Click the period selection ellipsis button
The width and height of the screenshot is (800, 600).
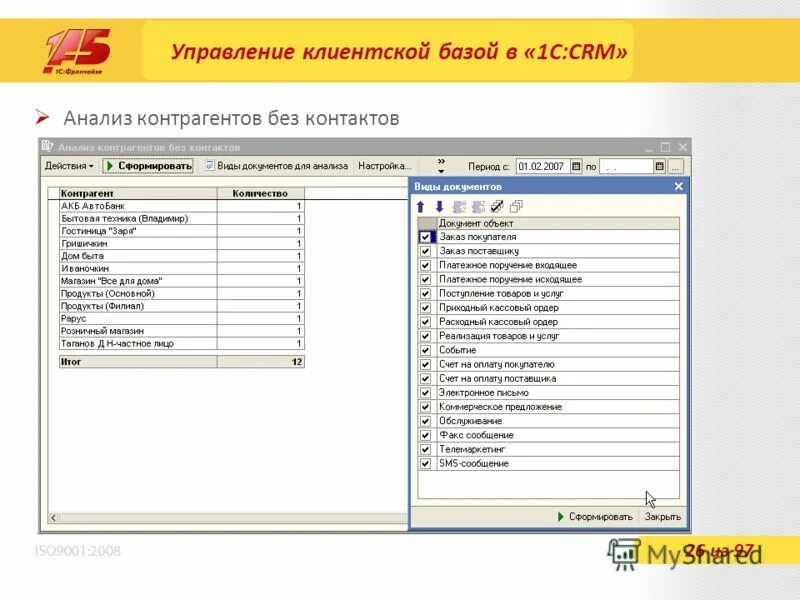tap(675, 166)
